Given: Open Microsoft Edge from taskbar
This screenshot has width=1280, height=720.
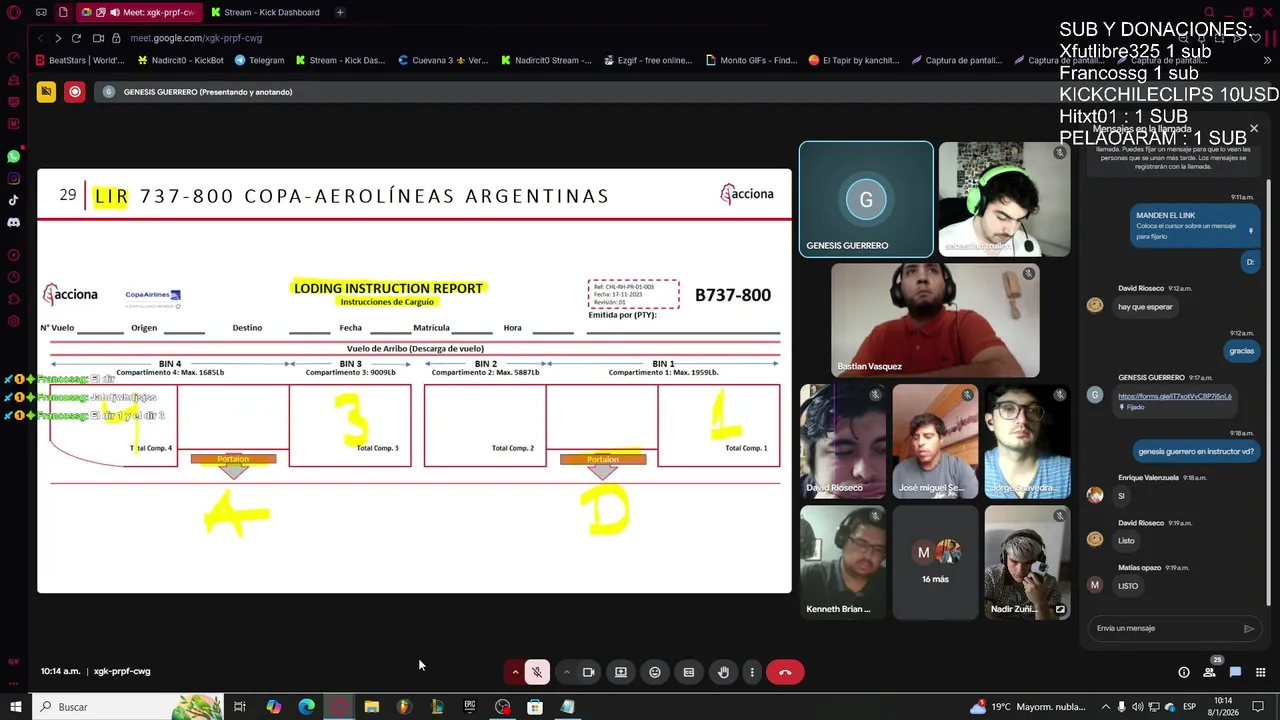Looking at the screenshot, I should pyautogui.click(x=307, y=707).
